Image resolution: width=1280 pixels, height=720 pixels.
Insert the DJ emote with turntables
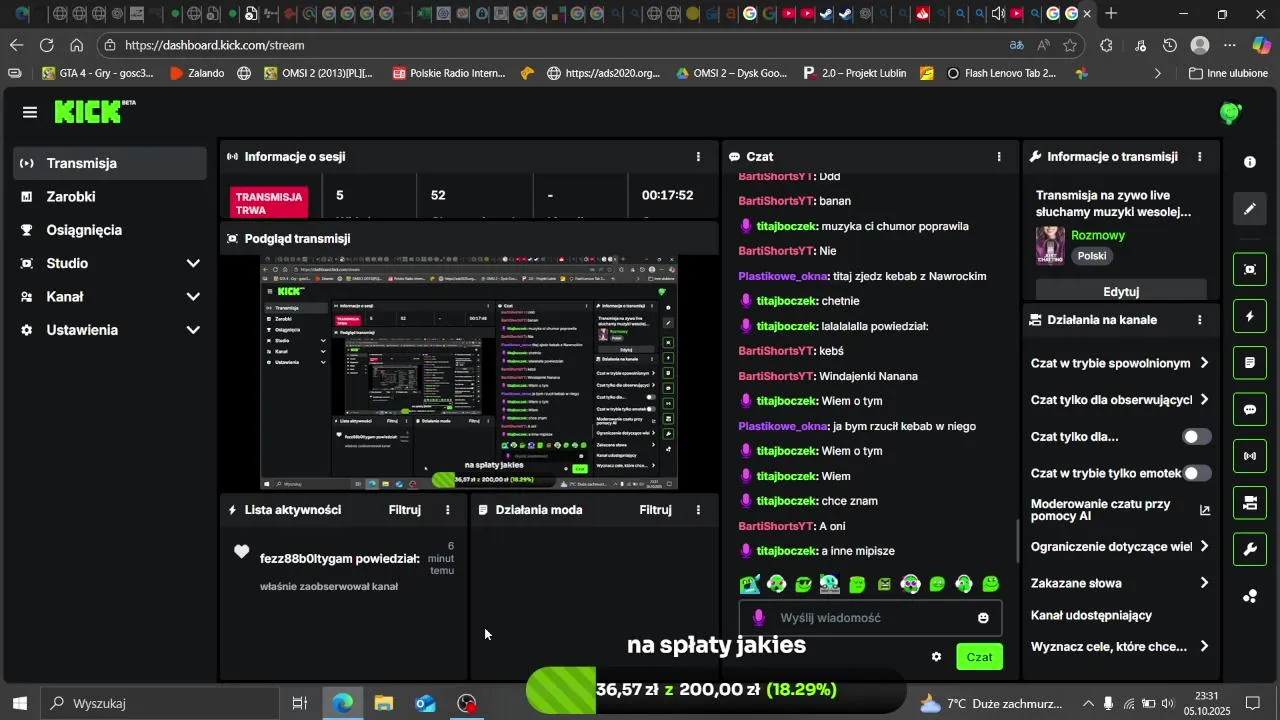[x=830, y=584]
